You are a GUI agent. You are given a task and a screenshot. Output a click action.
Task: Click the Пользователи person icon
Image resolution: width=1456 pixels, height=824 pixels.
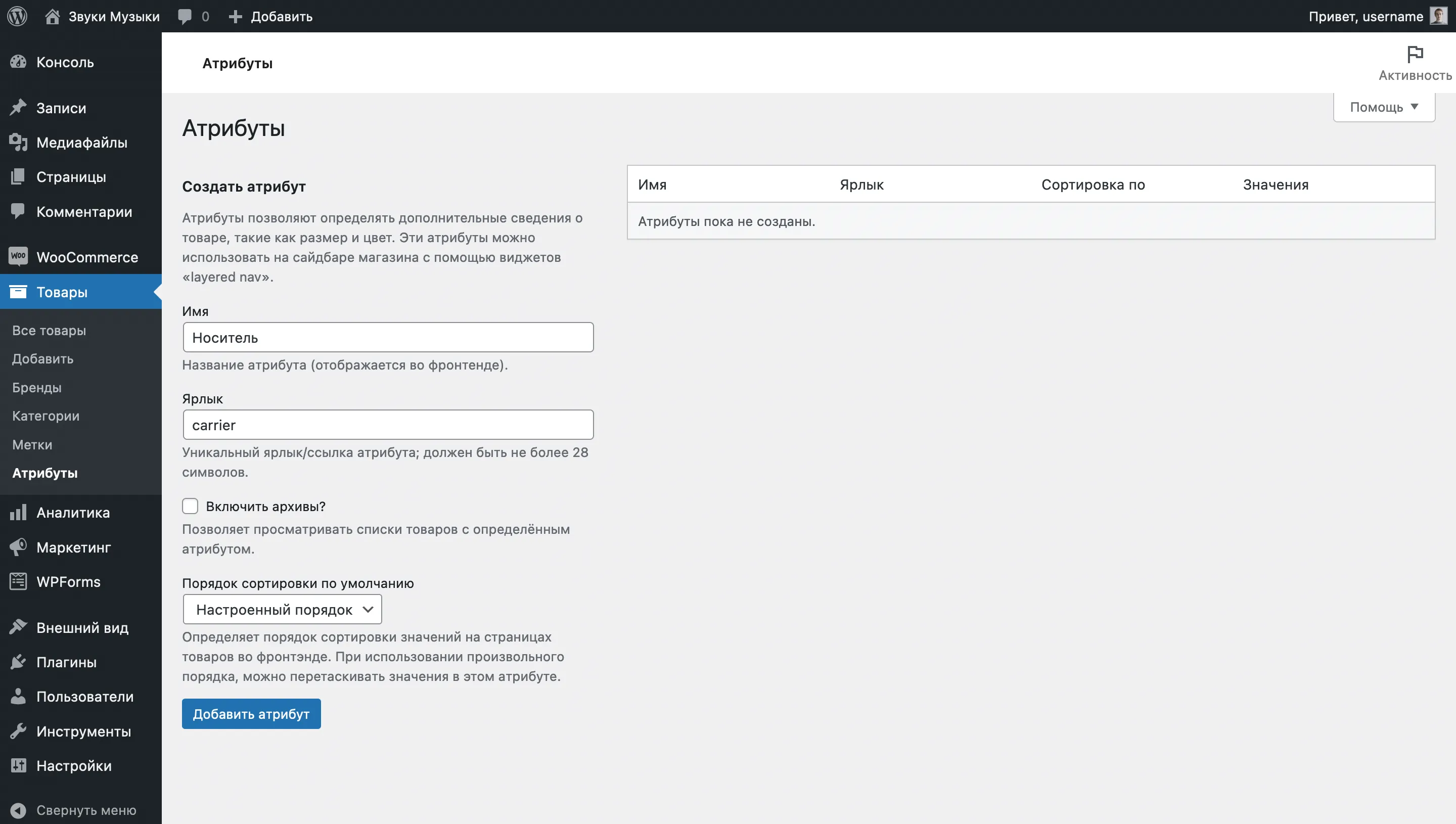pos(18,696)
